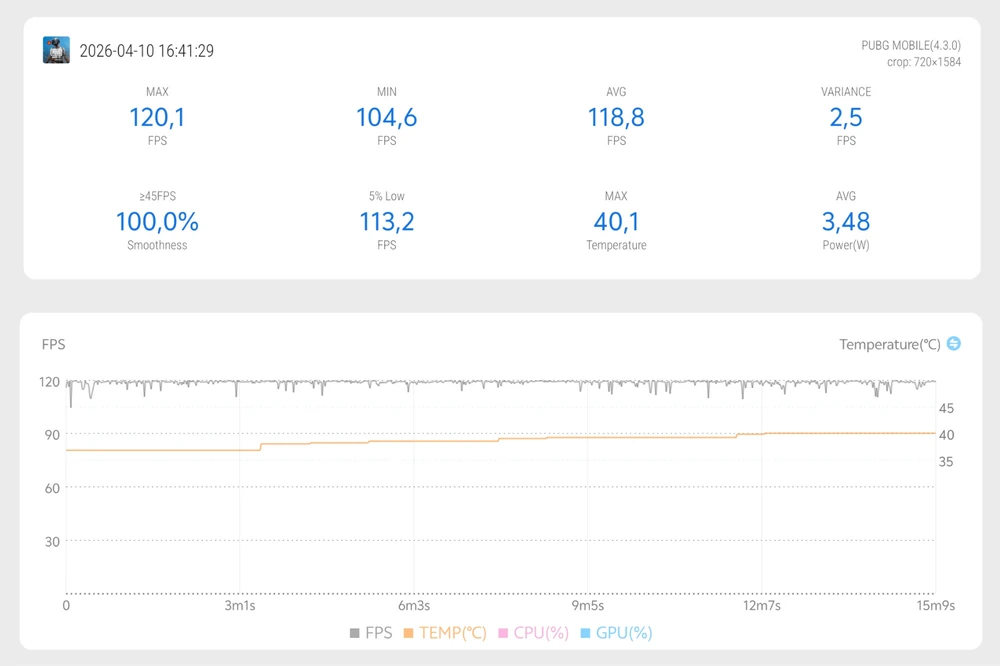This screenshot has height=666, width=1000.
Task: Select the AVG FPS value 118,8
Action: pos(616,117)
